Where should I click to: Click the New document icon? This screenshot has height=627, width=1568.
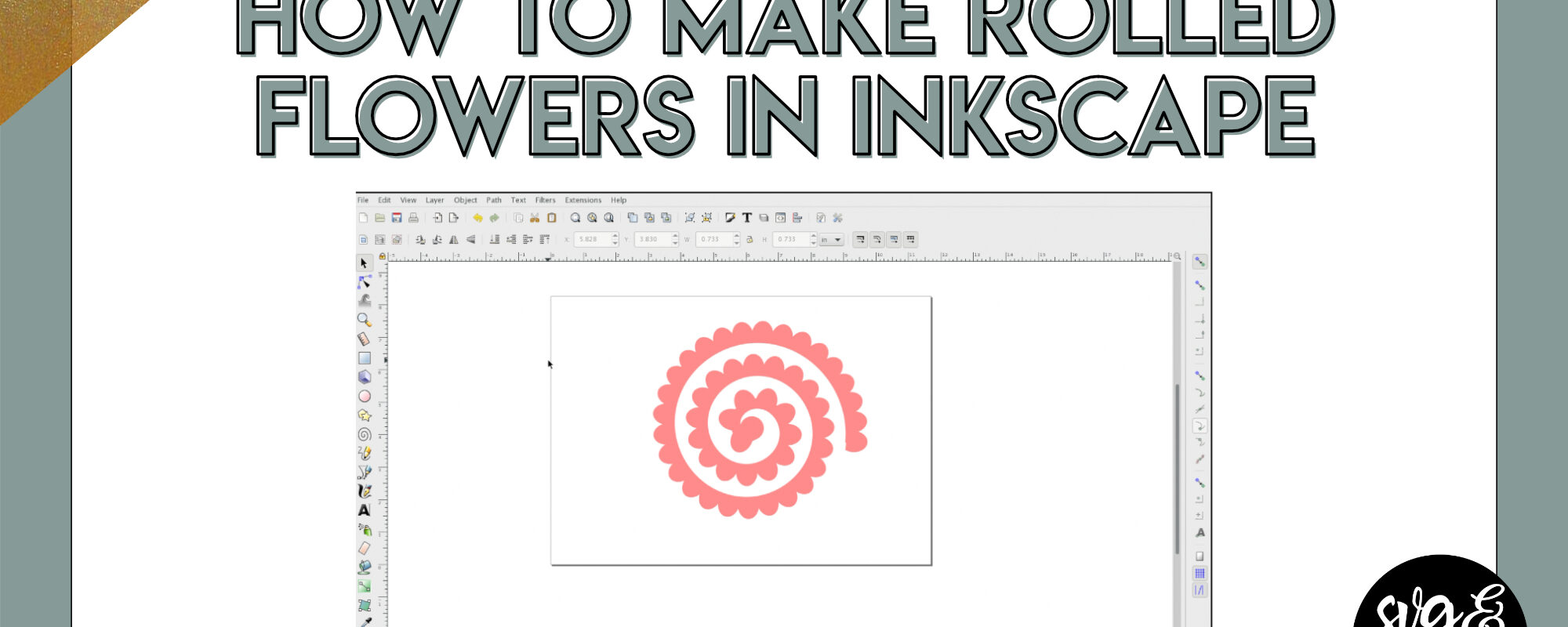point(363,218)
